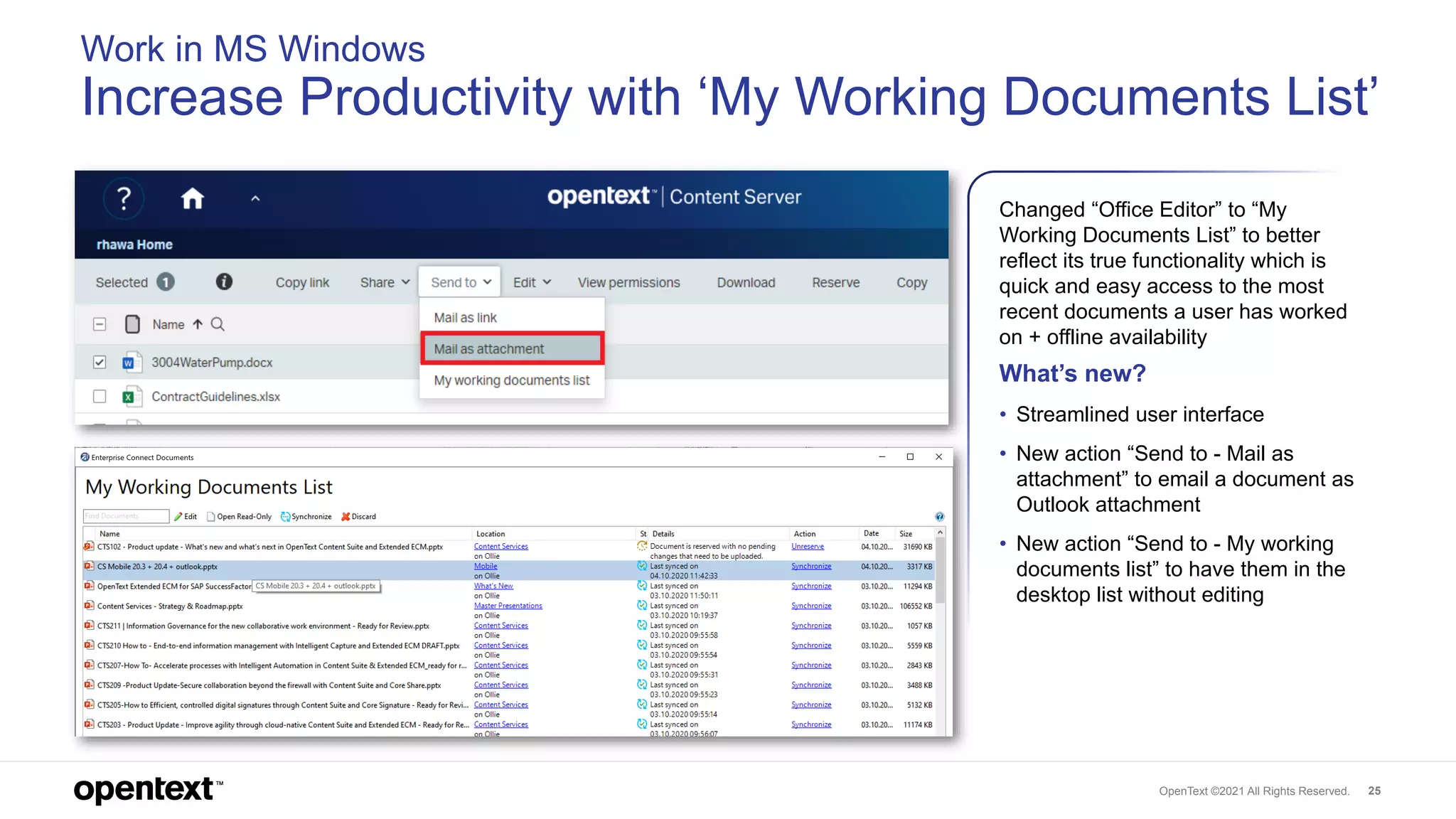
Task: Toggle the select-all header checkbox
Action: click(100, 324)
